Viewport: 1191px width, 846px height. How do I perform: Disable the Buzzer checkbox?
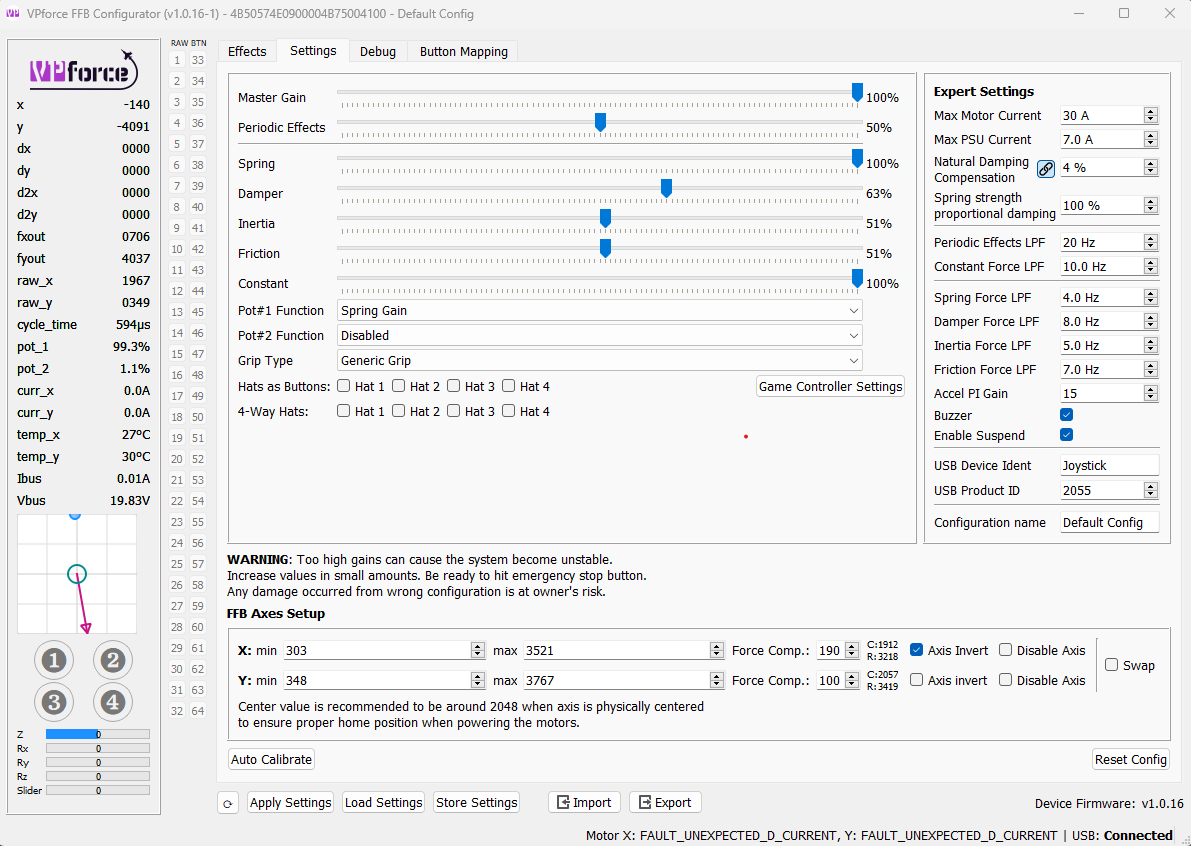[x=1066, y=415]
